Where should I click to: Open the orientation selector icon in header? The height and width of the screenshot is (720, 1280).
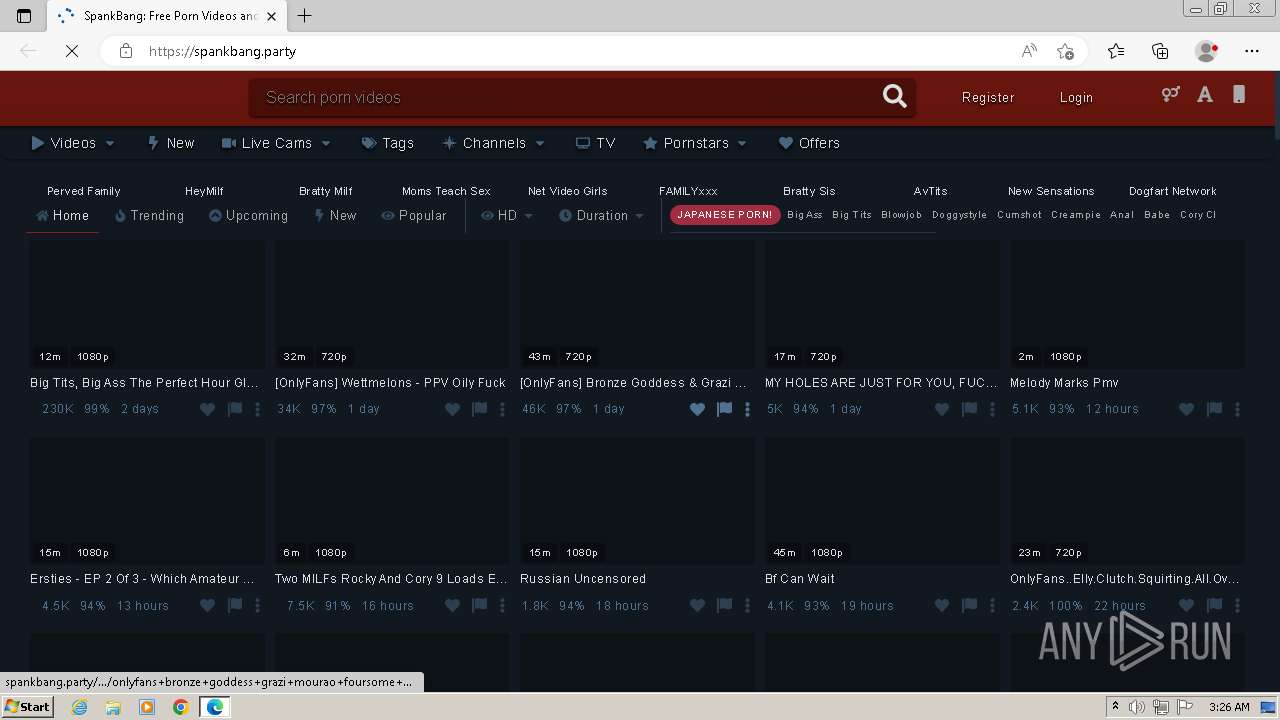(x=1170, y=95)
